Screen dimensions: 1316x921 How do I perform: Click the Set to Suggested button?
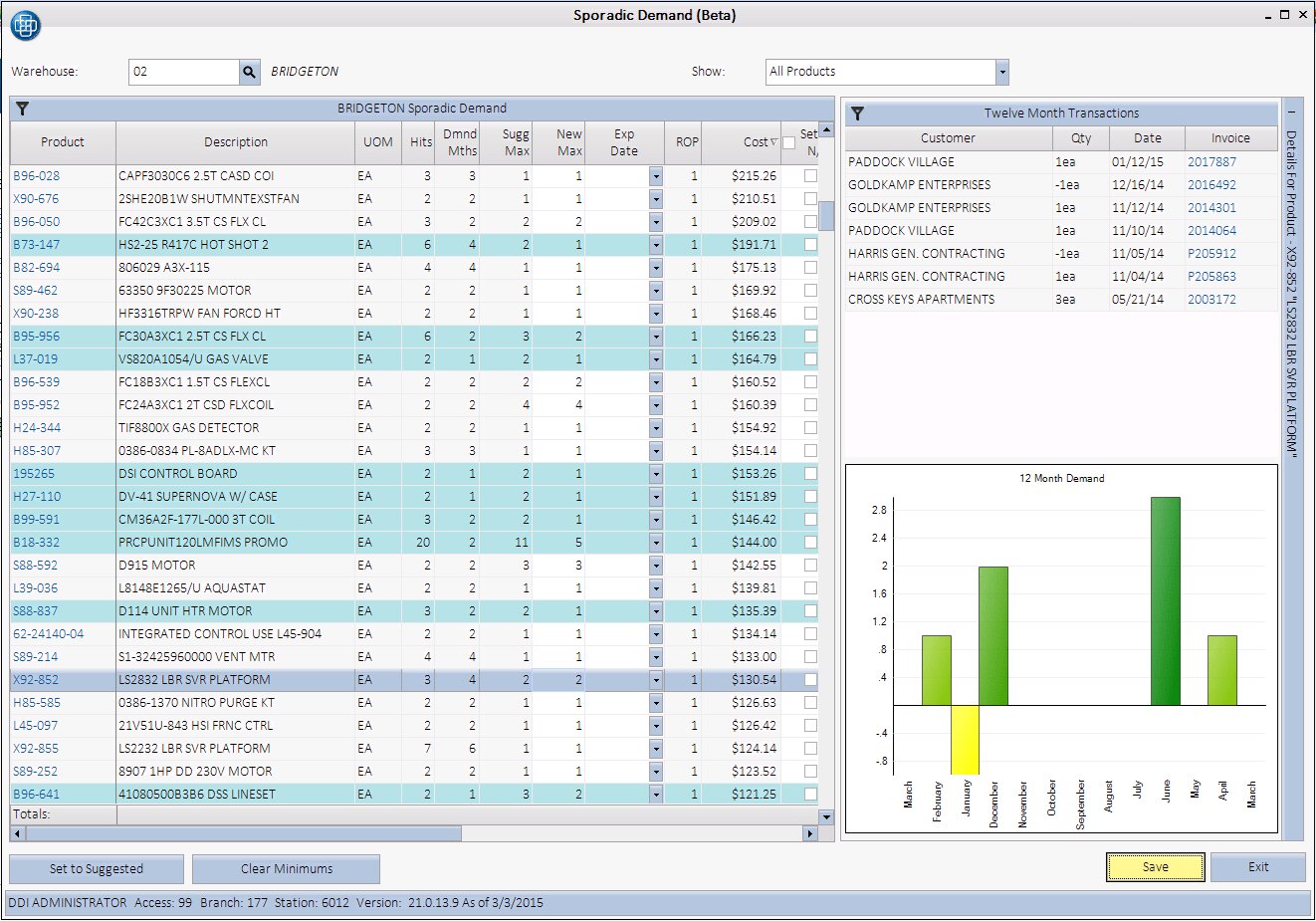[97, 868]
